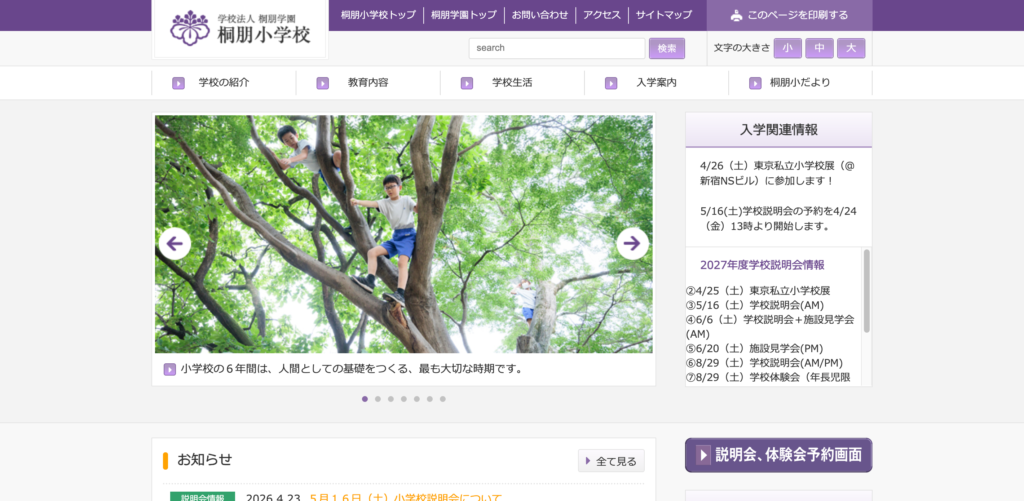
Task: Click 全て見る in the お知らせ section
Action: [611, 461]
